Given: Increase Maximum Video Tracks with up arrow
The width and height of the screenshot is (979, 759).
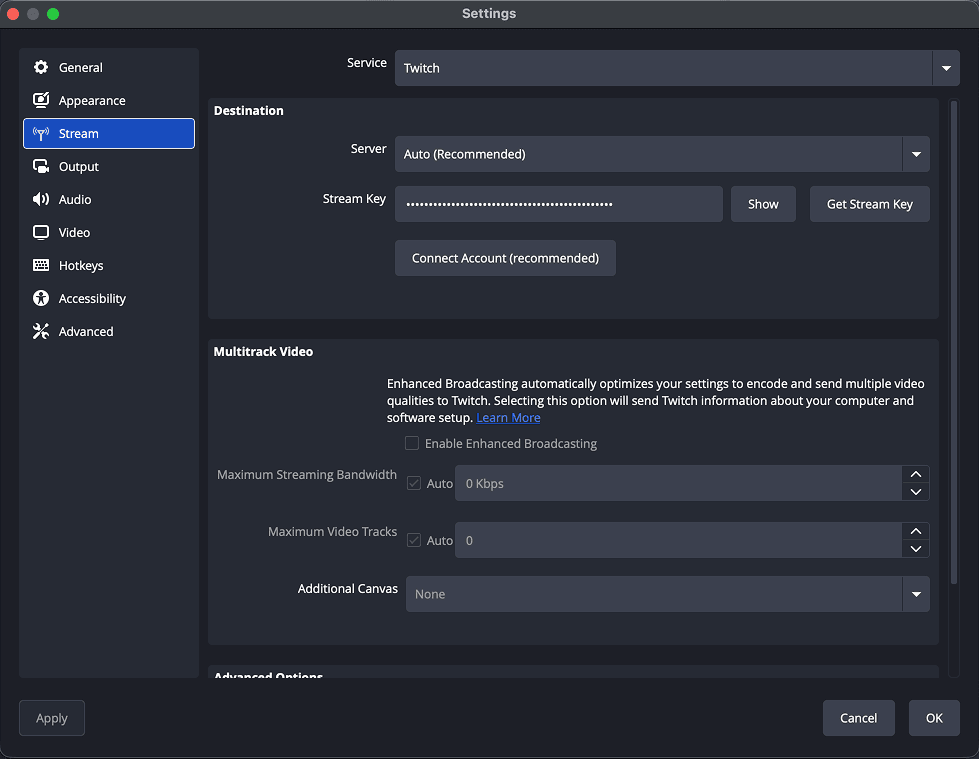Looking at the screenshot, I should (915, 532).
